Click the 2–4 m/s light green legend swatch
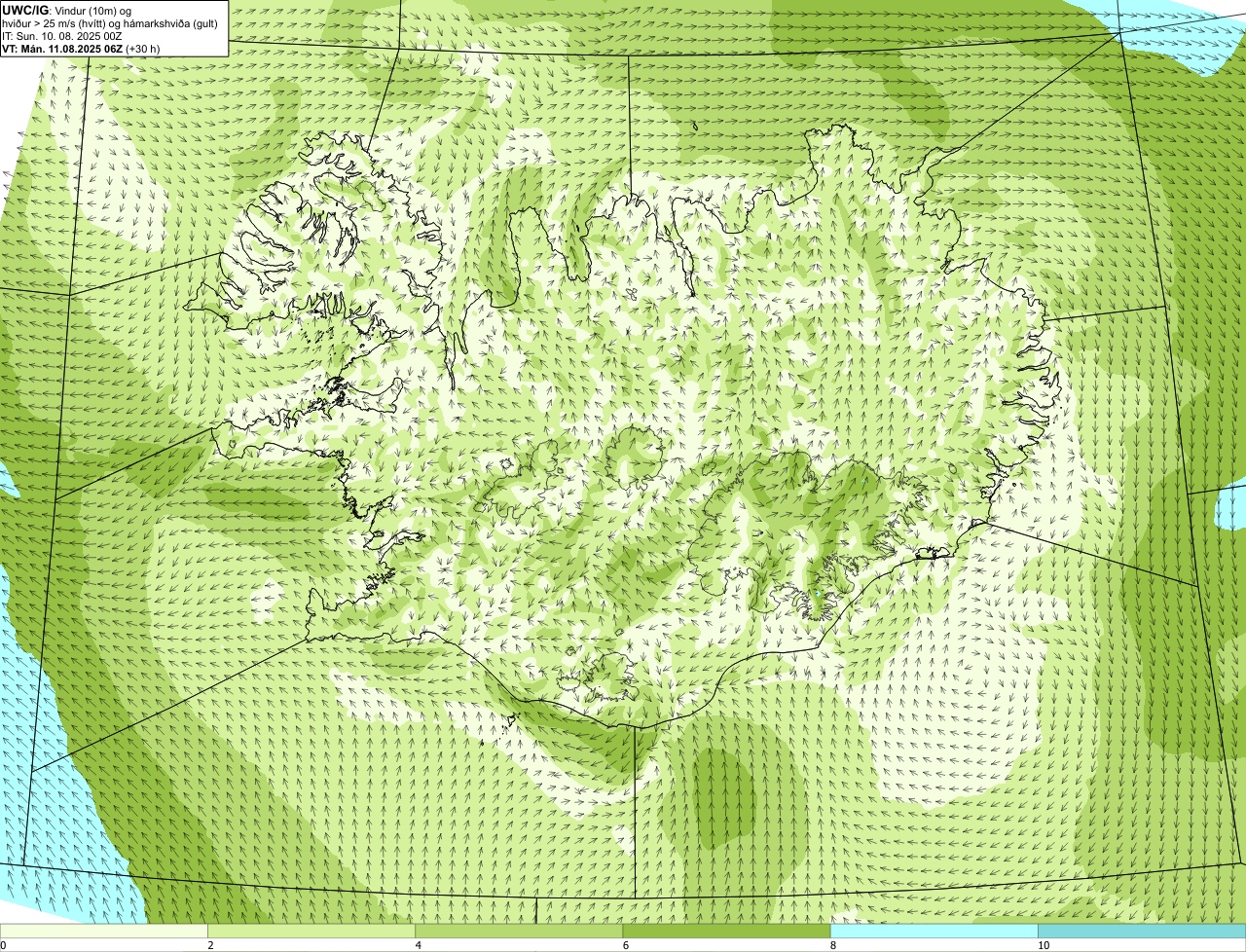 pyautogui.click(x=311, y=931)
